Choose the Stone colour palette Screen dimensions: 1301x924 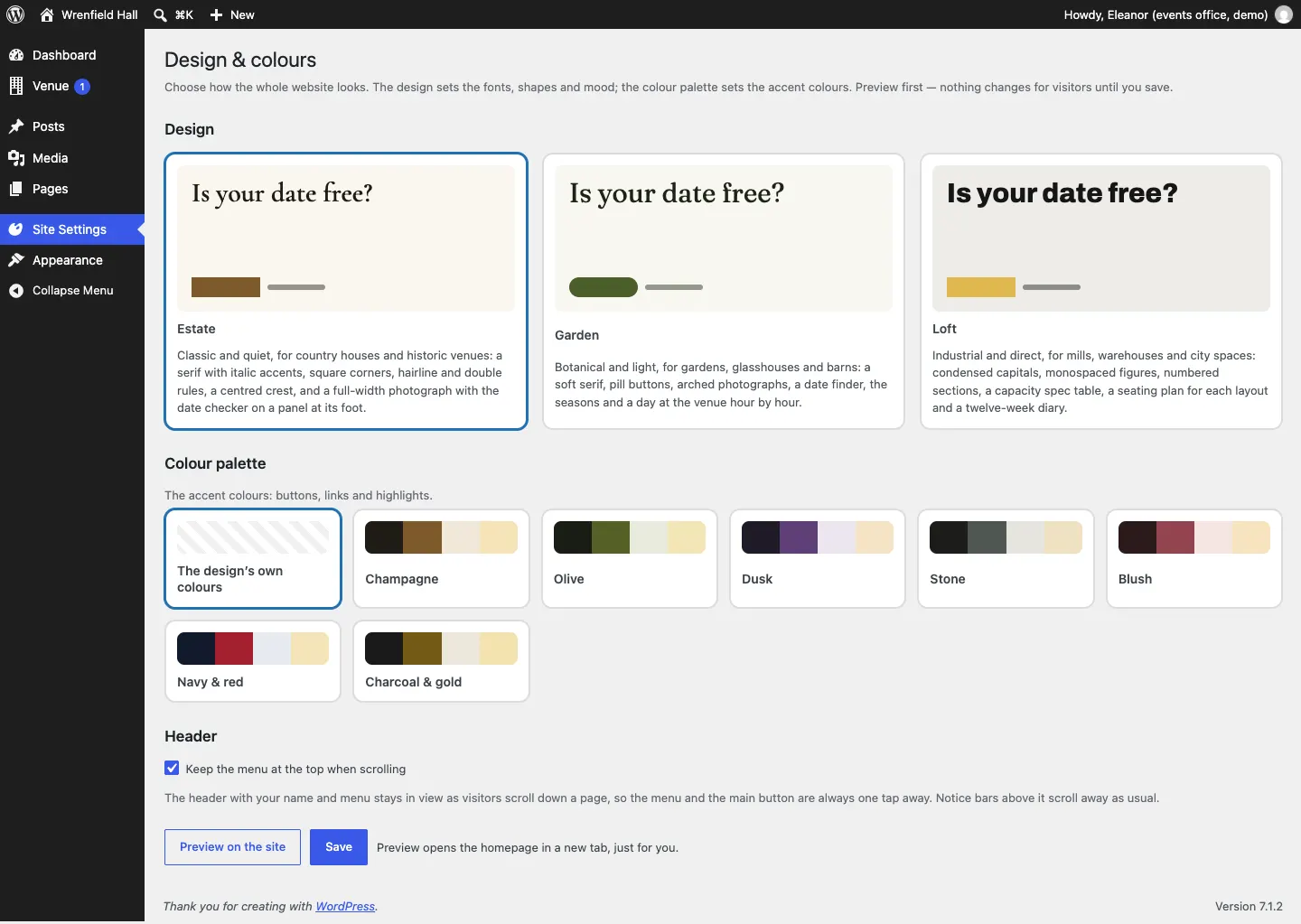(x=1006, y=559)
